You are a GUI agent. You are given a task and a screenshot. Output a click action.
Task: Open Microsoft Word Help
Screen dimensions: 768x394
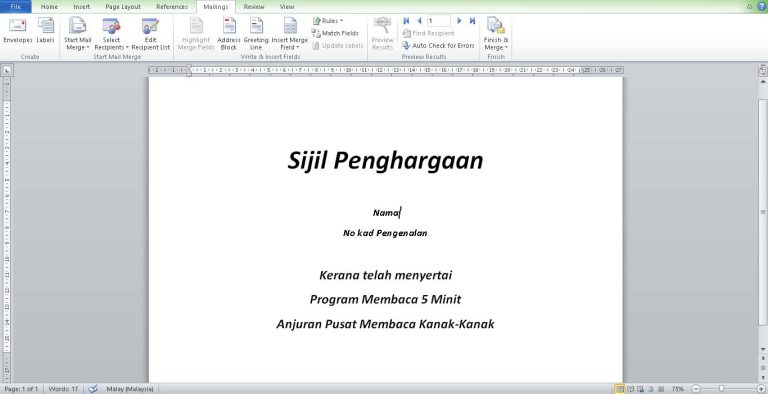tap(761, 6)
